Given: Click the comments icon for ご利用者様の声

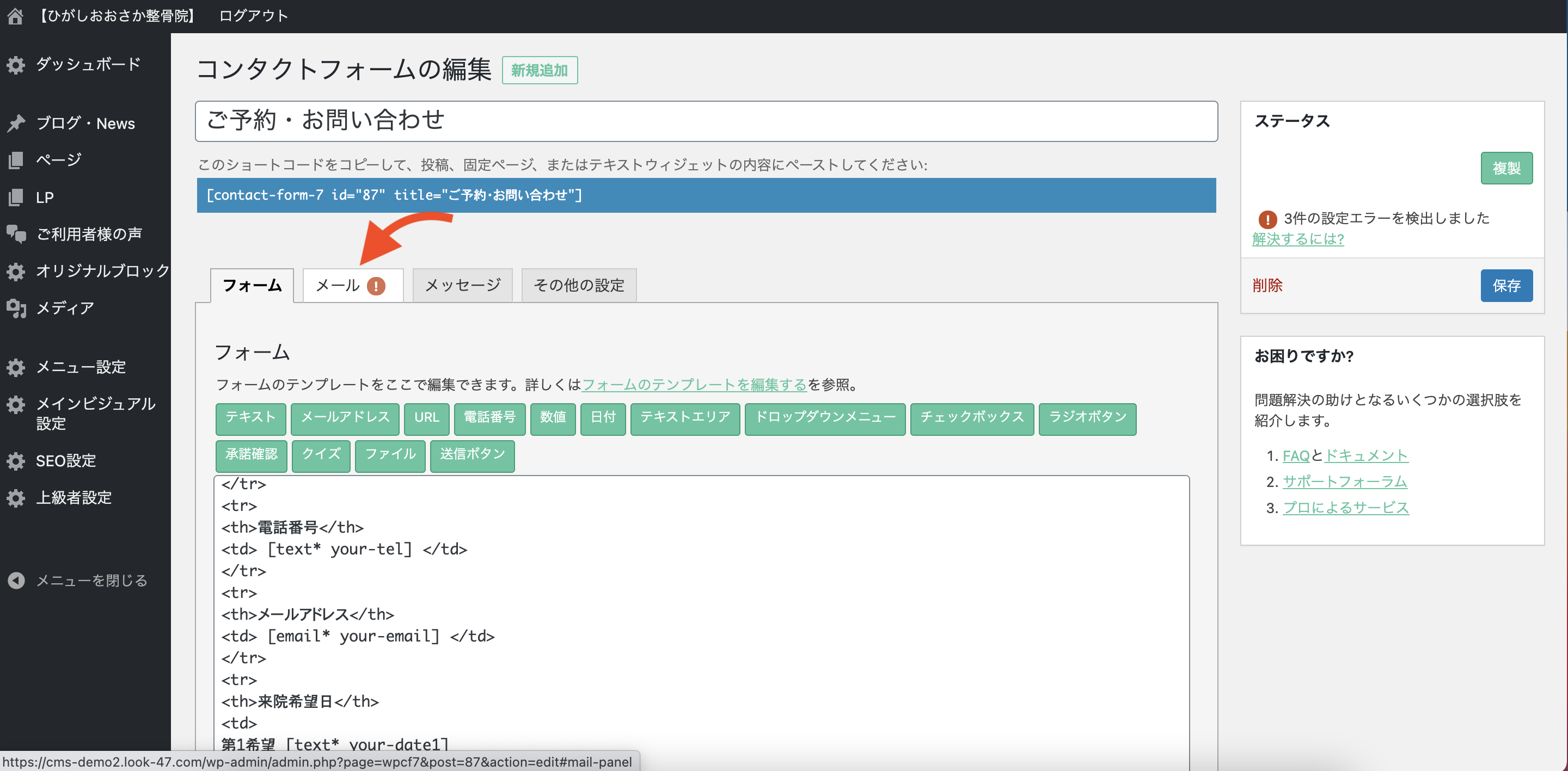Looking at the screenshot, I should 16,233.
